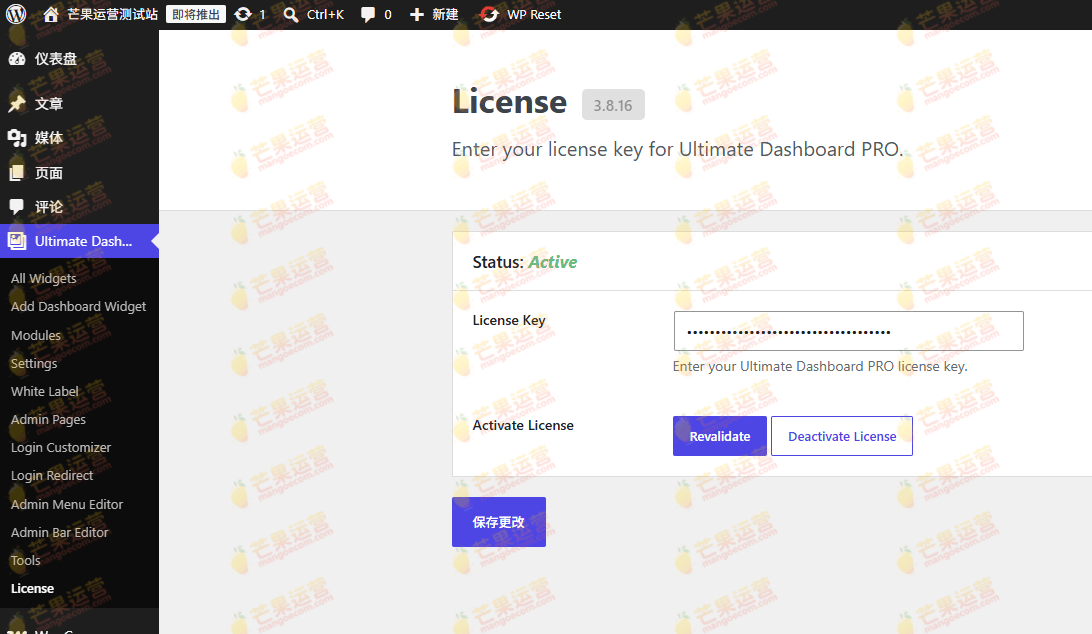Click 新建 in the admin bar
This screenshot has height=634, width=1092.
coord(445,15)
